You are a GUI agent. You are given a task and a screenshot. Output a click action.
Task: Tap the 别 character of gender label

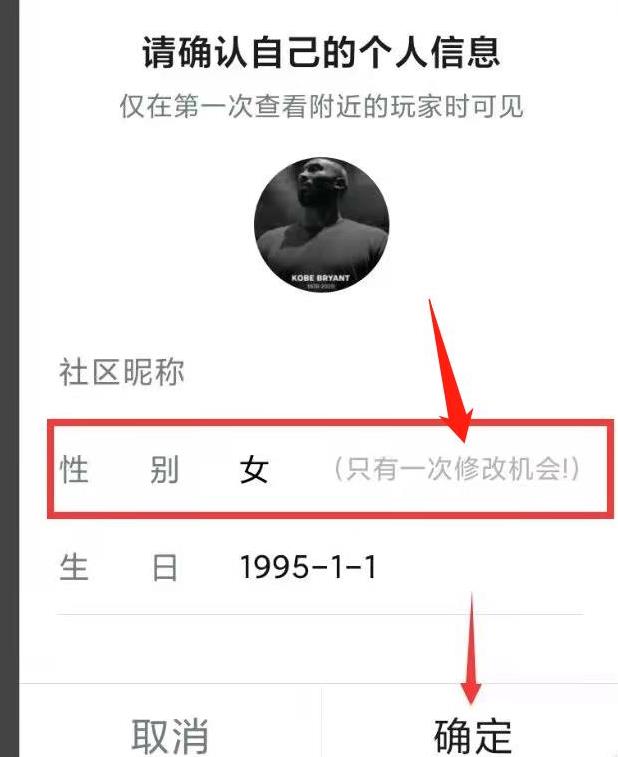pos(164,469)
